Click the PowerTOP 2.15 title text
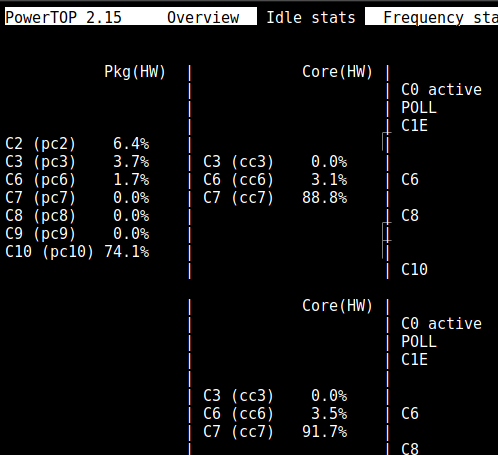The image size is (498, 455). coord(63,17)
